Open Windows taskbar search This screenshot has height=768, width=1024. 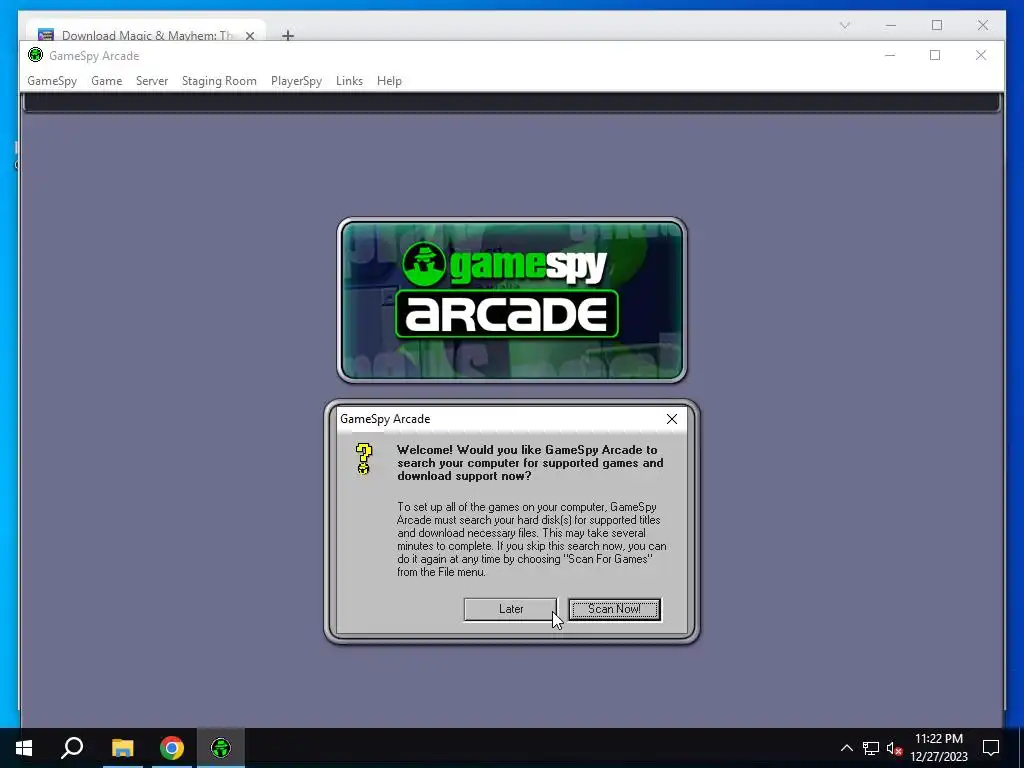coord(72,748)
